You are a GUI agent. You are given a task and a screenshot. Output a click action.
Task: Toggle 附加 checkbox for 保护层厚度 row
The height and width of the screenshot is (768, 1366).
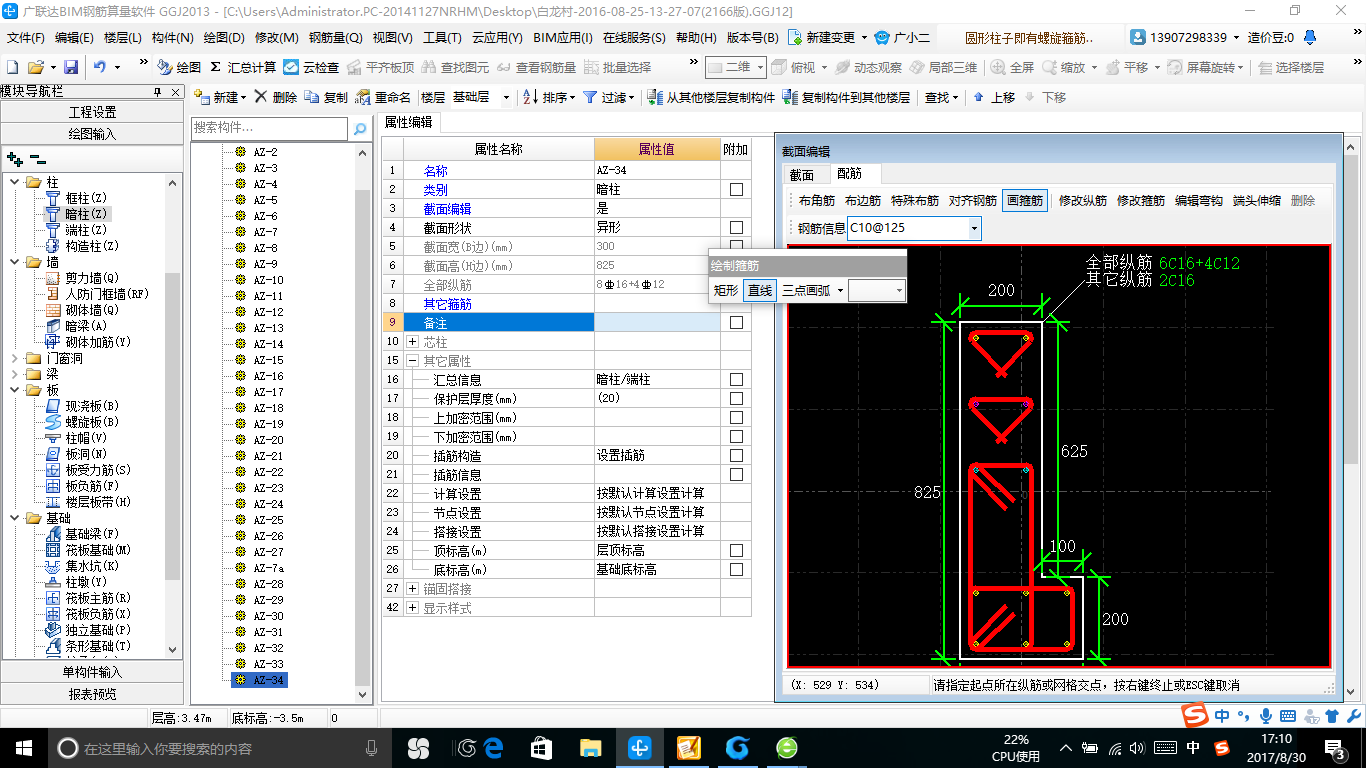pyautogui.click(x=736, y=398)
